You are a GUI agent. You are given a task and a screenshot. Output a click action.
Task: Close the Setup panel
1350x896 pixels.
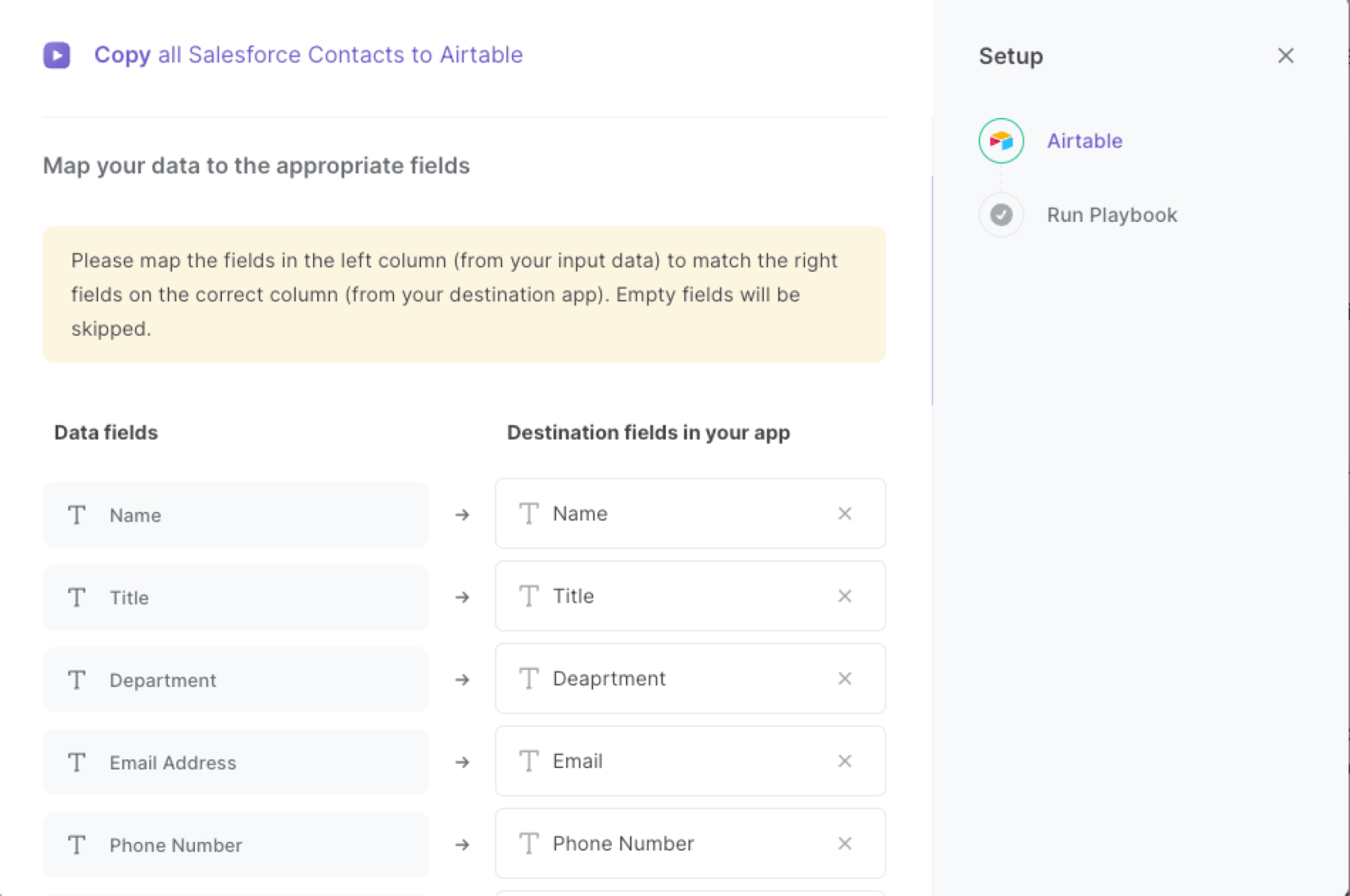(x=1285, y=56)
